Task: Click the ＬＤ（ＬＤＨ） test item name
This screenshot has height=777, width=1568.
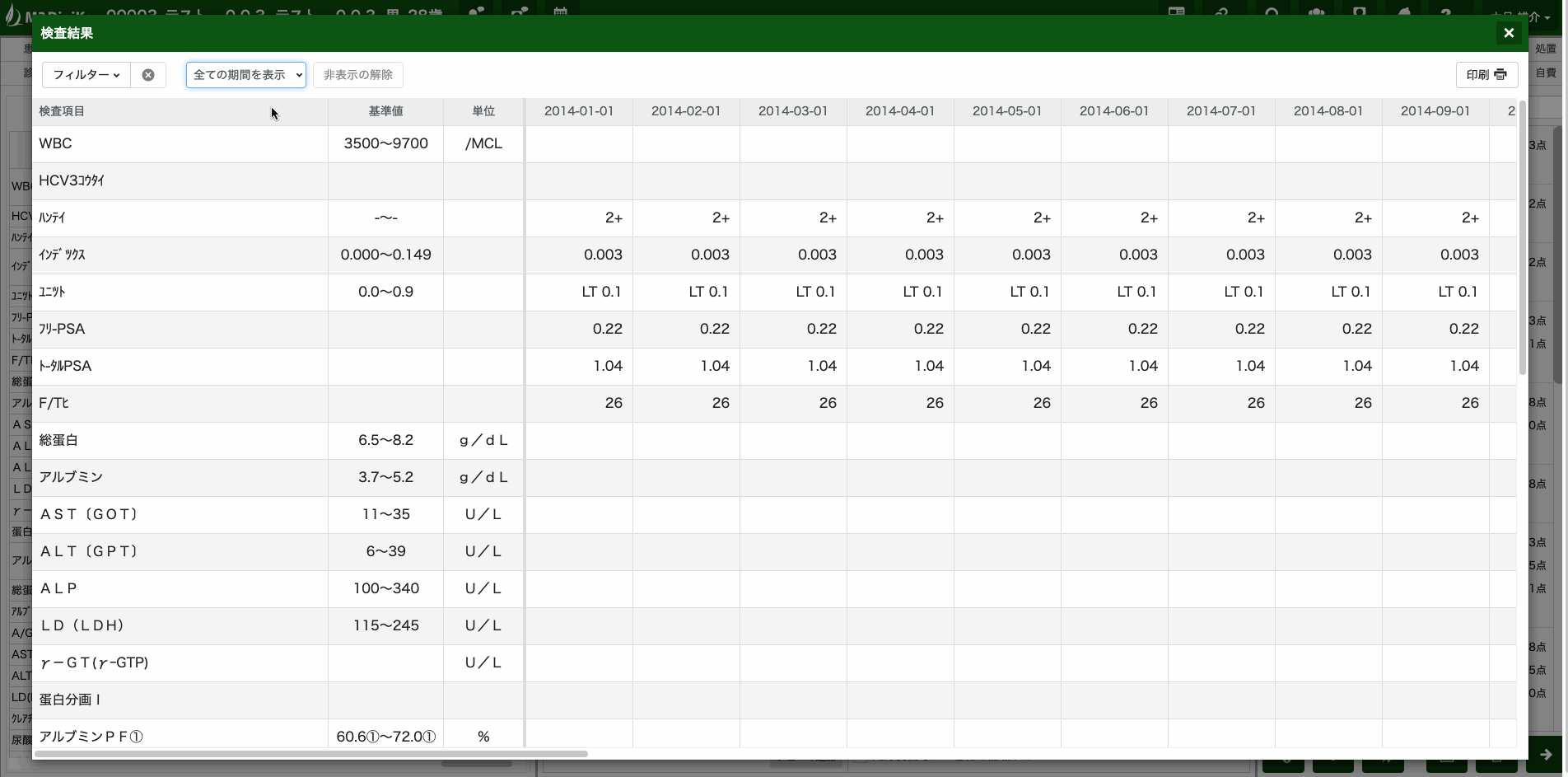Action: coord(82,625)
